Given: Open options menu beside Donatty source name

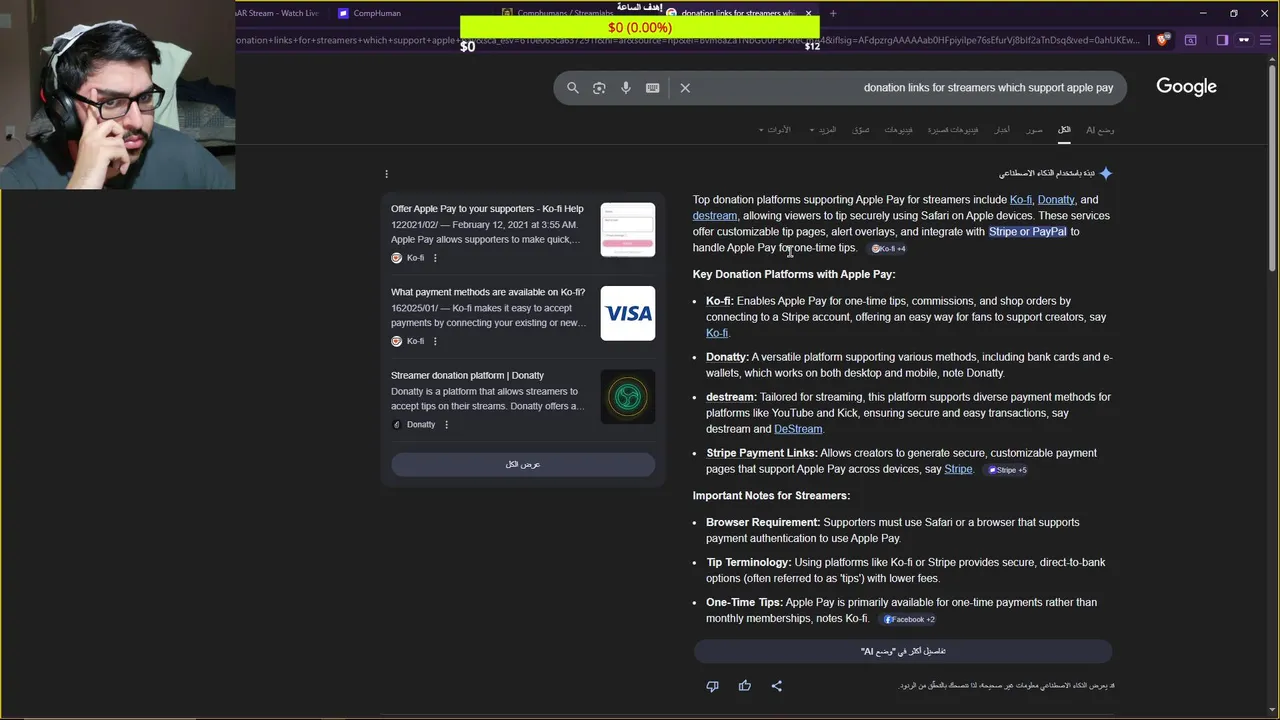Looking at the screenshot, I should 446,425.
